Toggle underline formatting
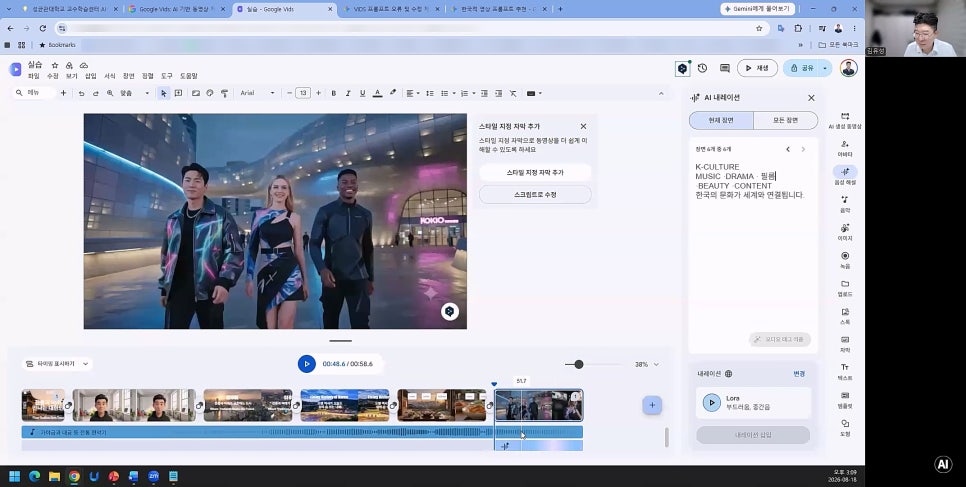The width and height of the screenshot is (966, 487). click(362, 93)
